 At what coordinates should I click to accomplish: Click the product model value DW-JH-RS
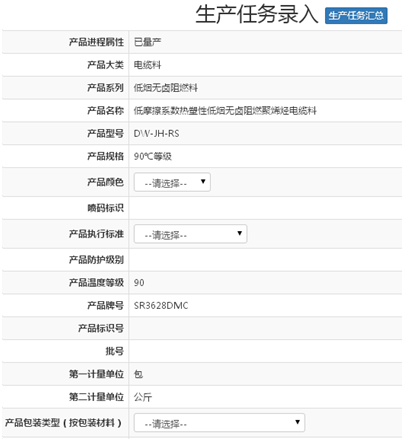[156, 134]
